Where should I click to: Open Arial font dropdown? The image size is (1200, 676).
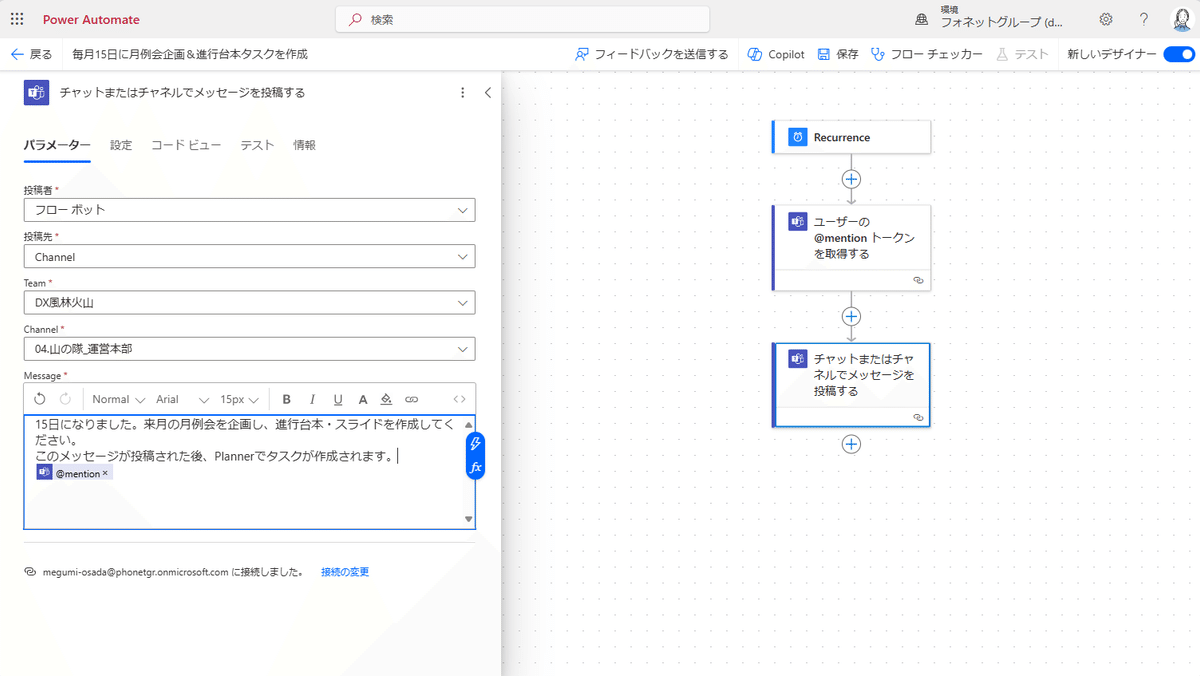[x=182, y=399]
